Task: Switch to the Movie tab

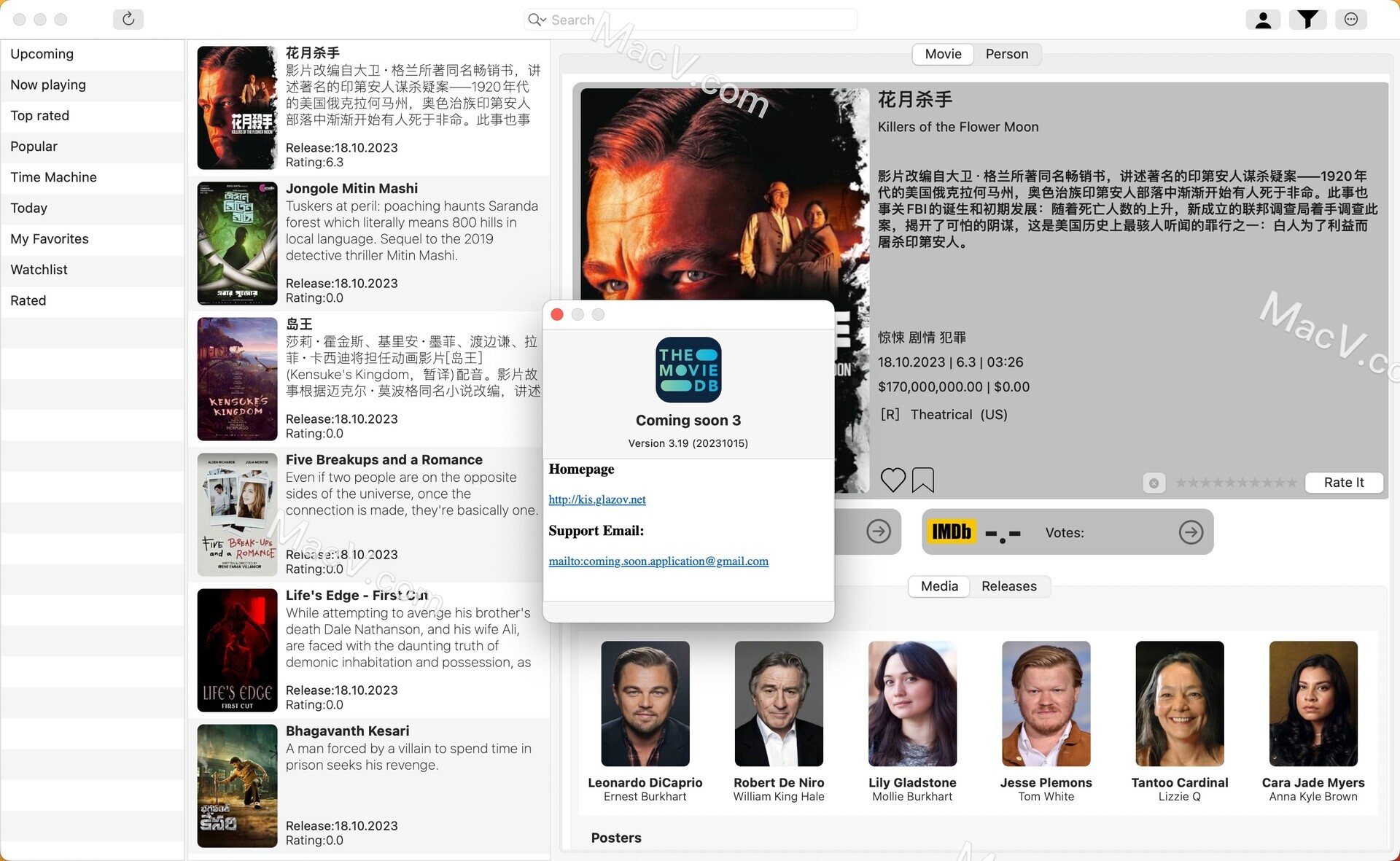Action: [943, 54]
